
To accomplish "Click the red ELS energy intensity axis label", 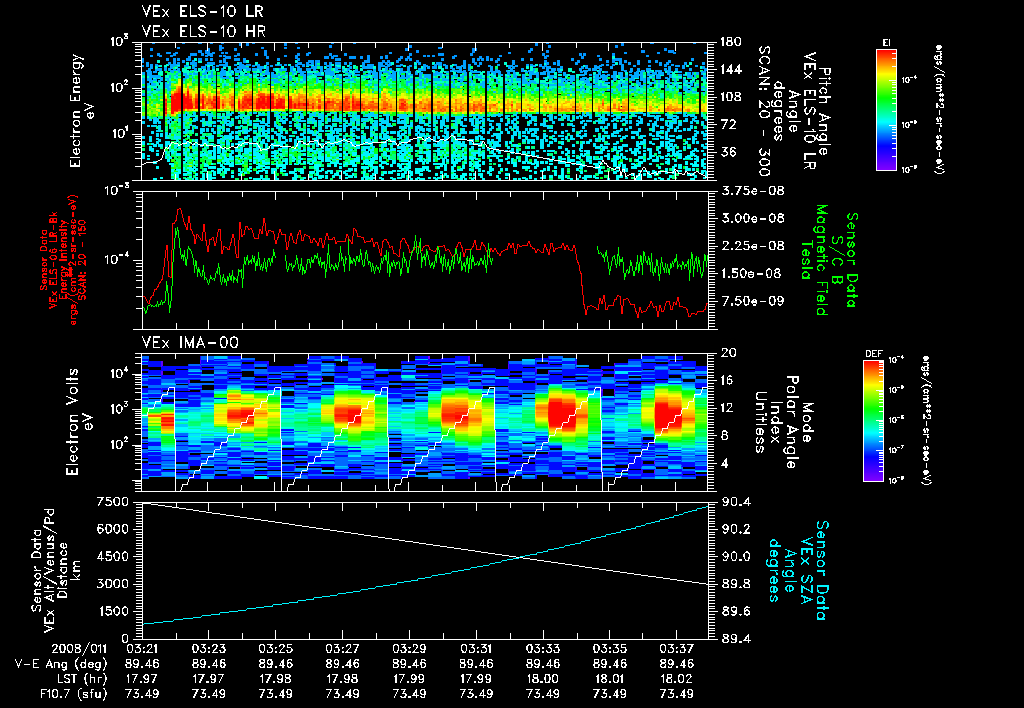I will coord(63,260).
